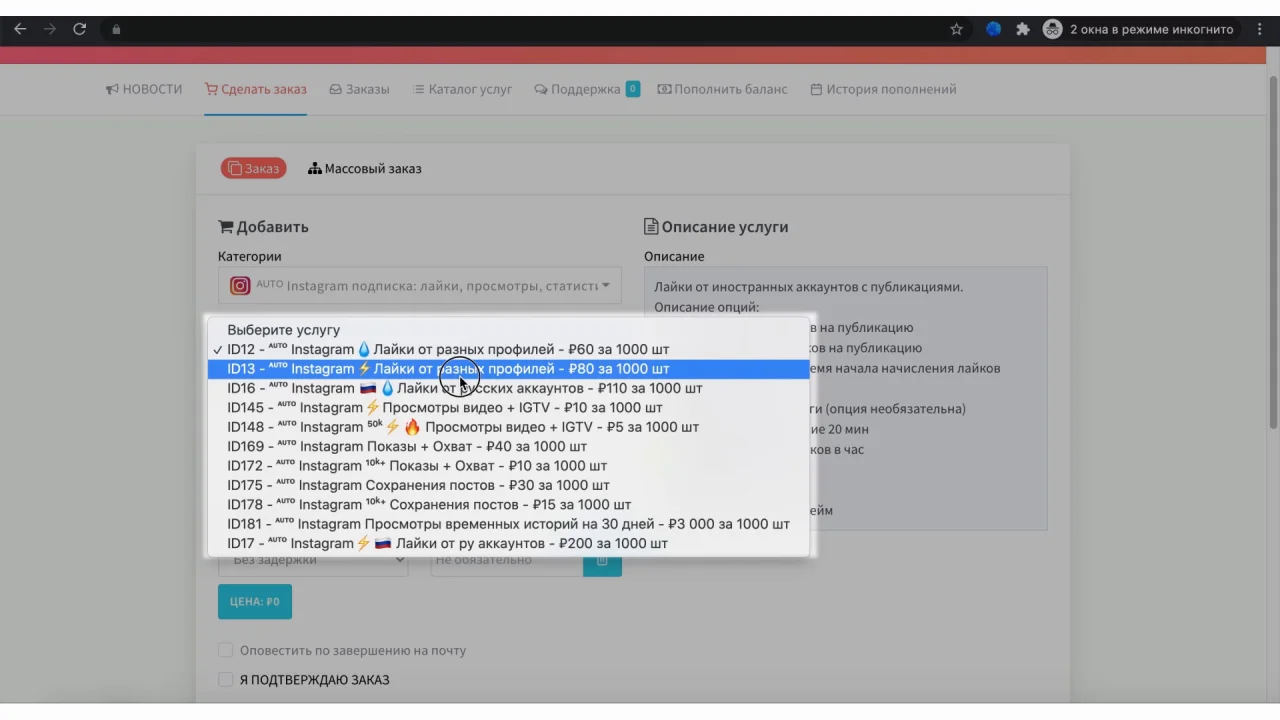Select ID169 Показы + Охват ₽40

(x=508, y=446)
